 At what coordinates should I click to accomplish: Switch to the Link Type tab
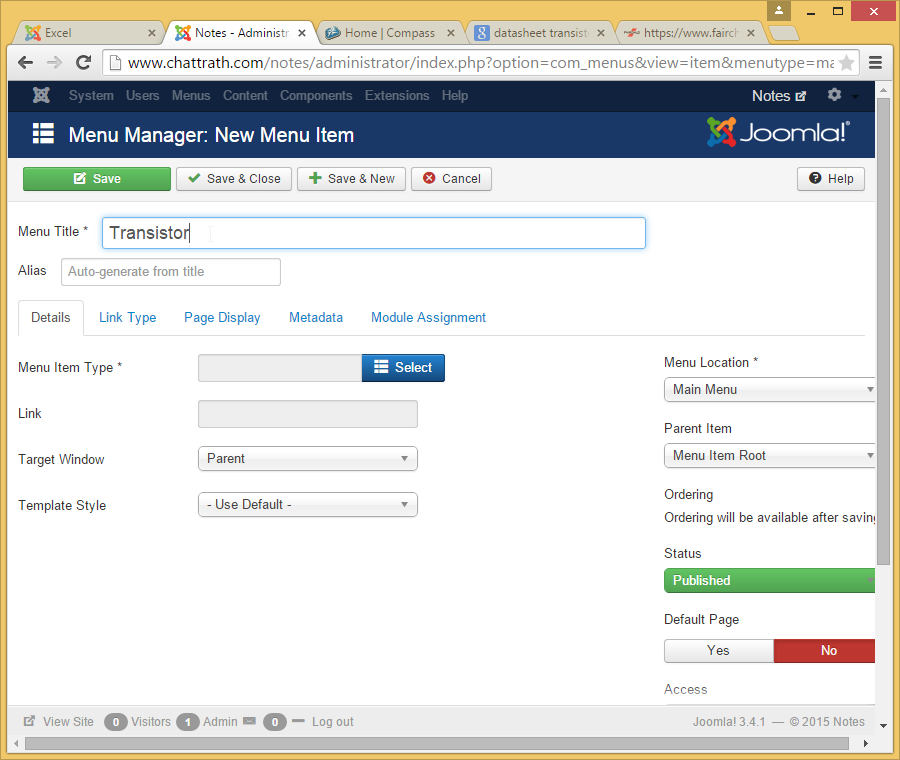(x=127, y=317)
